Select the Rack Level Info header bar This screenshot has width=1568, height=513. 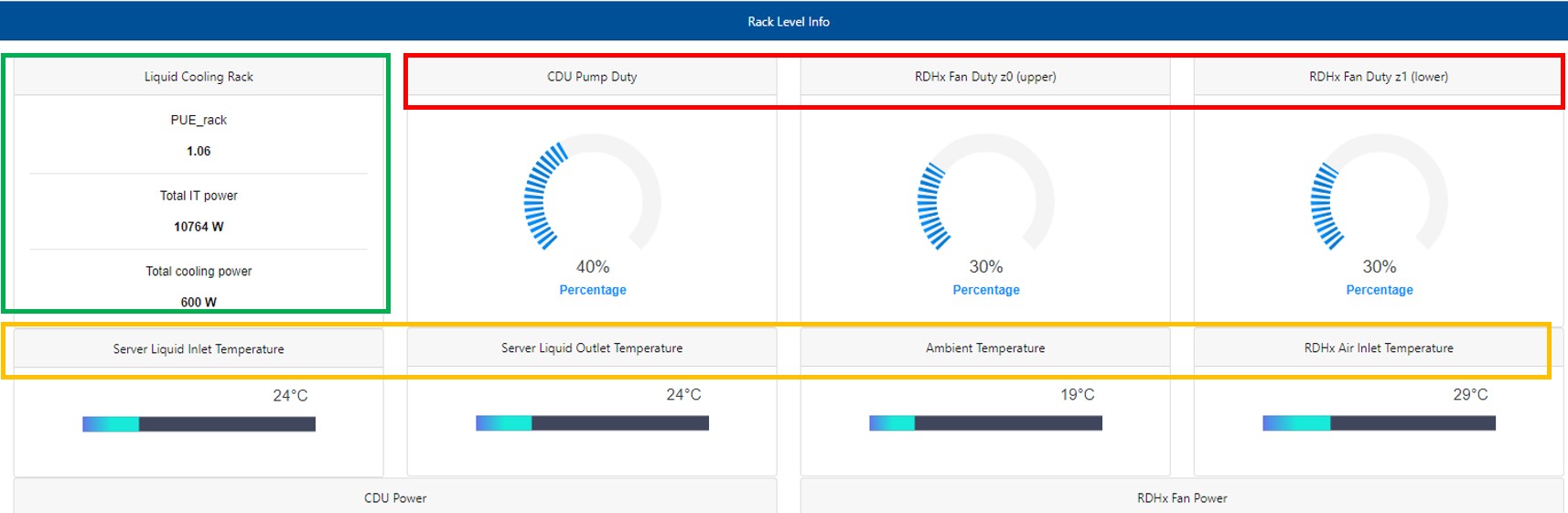(x=788, y=21)
